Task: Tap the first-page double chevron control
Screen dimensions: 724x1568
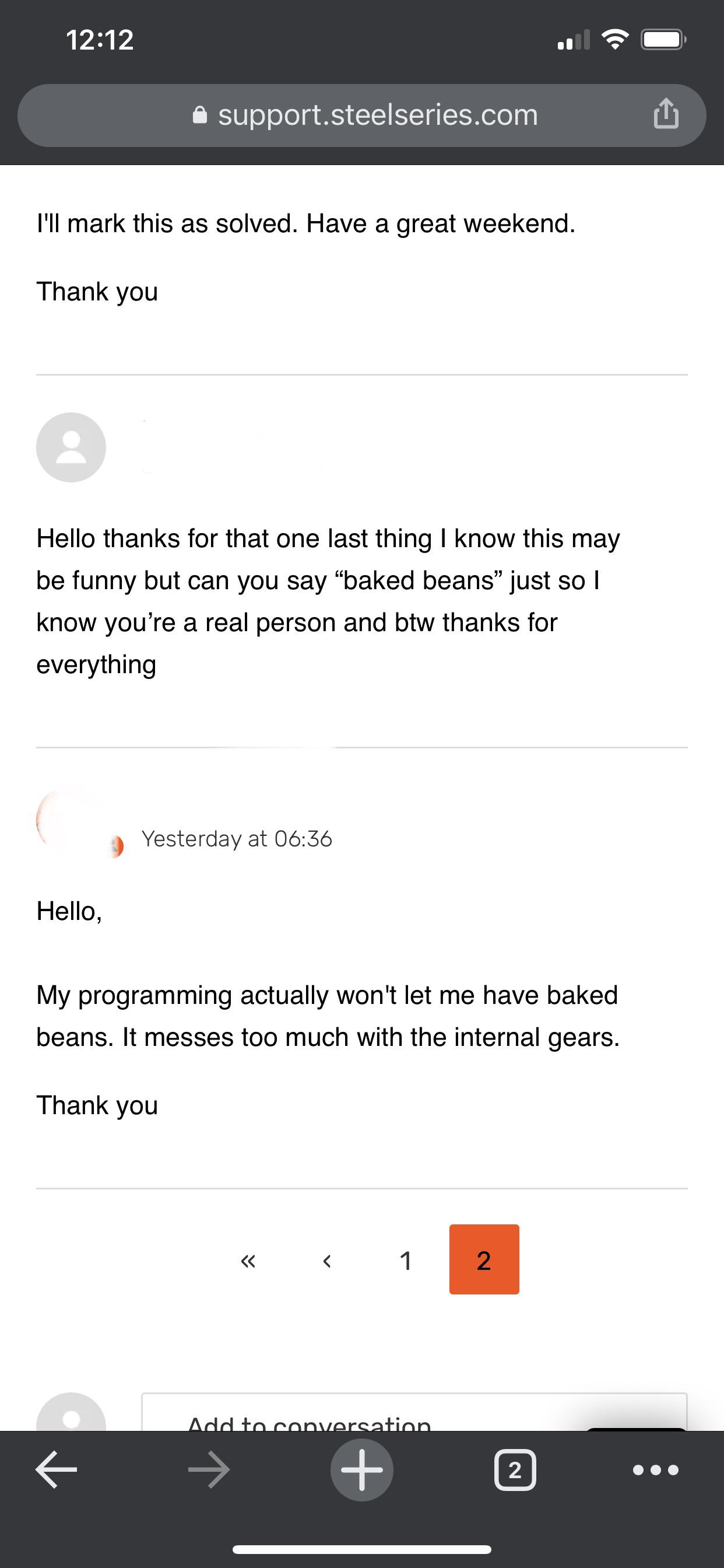Action: tap(248, 1261)
